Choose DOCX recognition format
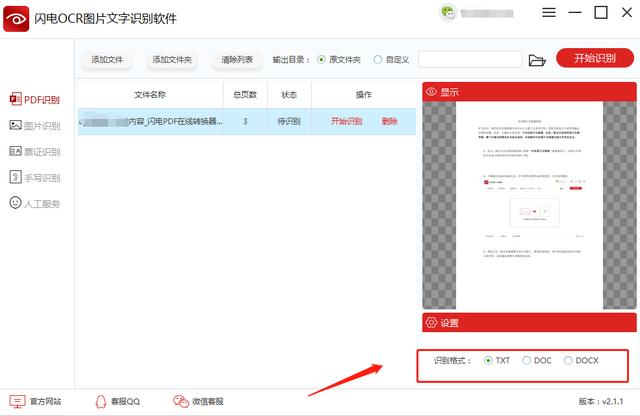The width and height of the screenshot is (640, 416). point(581,360)
